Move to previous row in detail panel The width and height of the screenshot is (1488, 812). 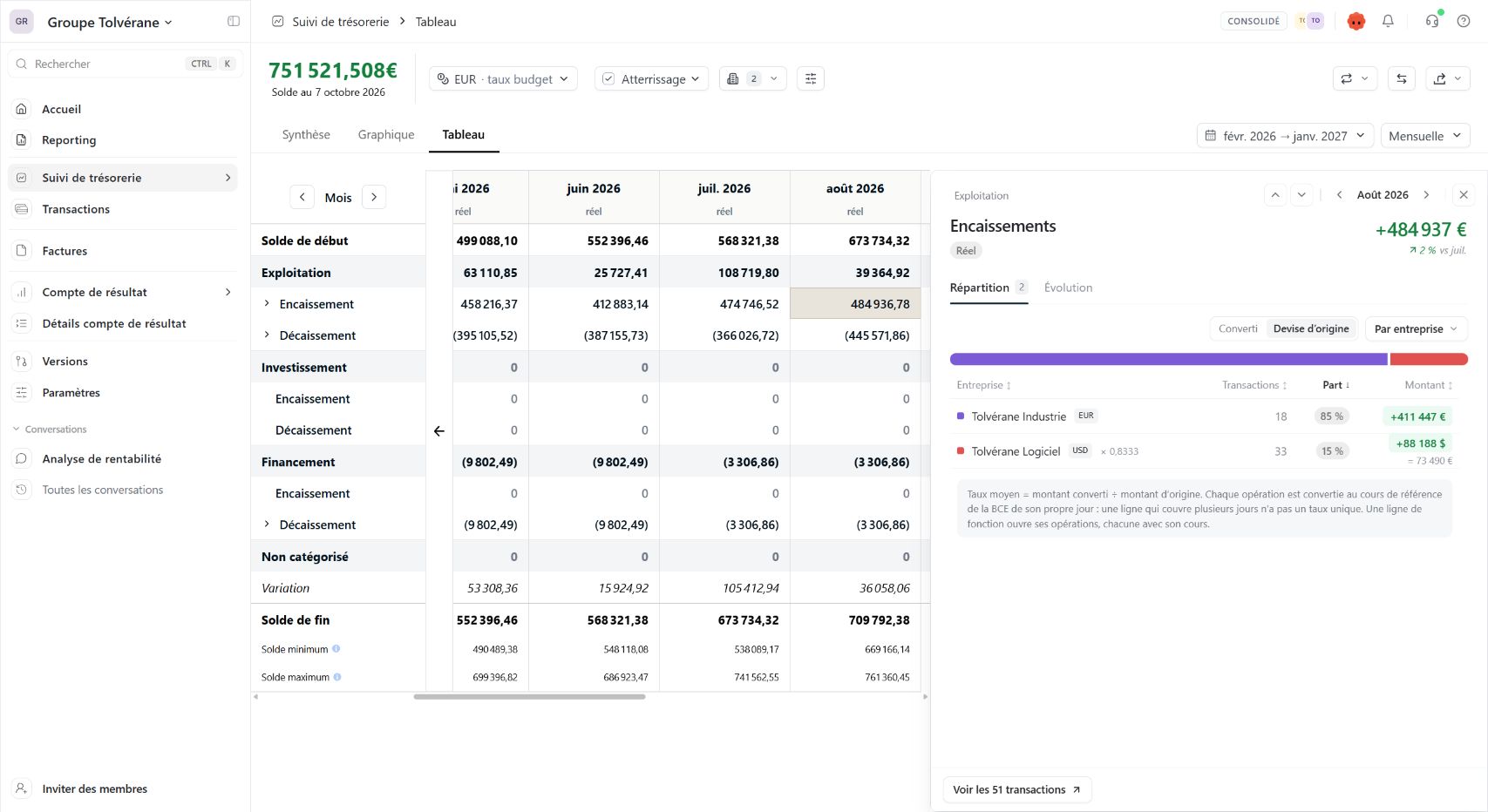tap(1275, 195)
